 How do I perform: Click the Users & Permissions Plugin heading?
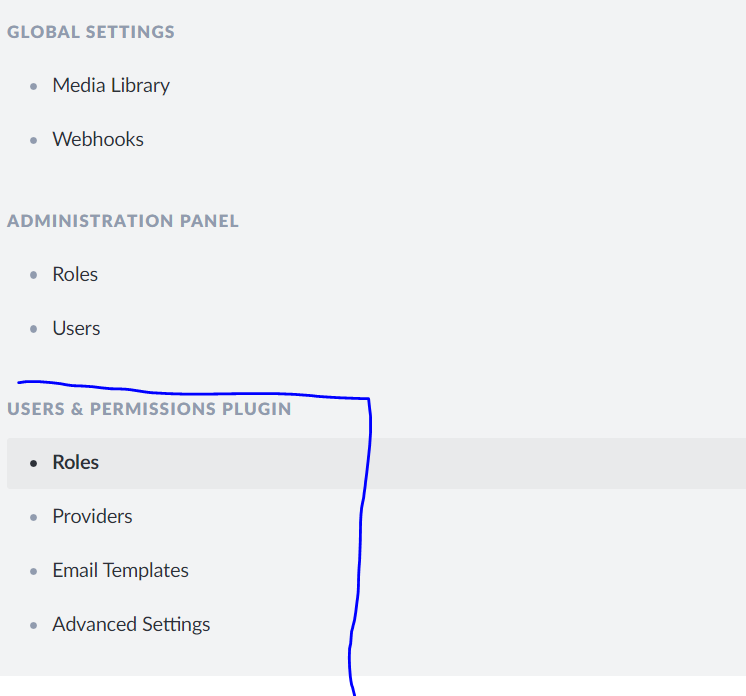(149, 409)
